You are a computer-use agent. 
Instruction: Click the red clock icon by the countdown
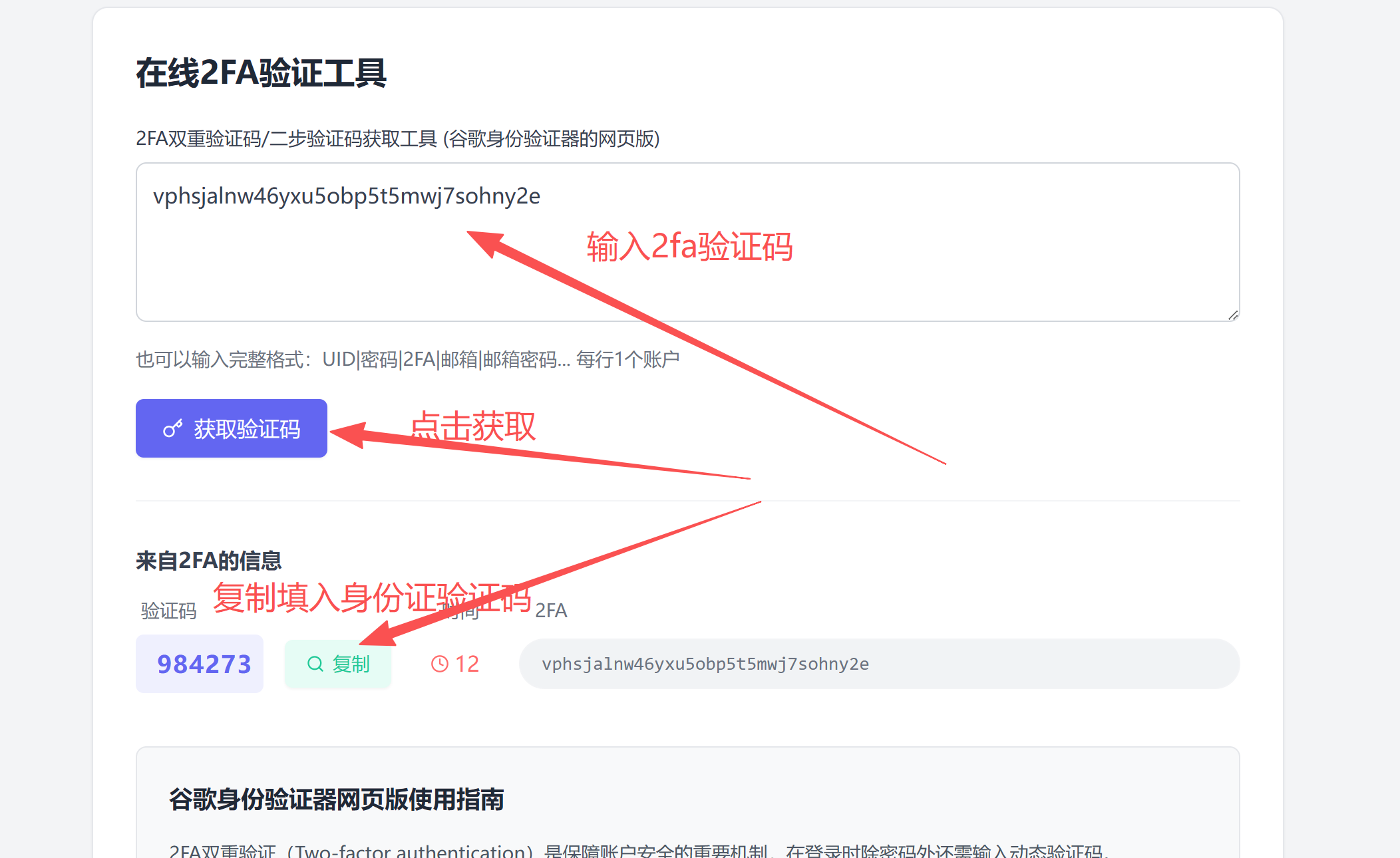point(440,664)
